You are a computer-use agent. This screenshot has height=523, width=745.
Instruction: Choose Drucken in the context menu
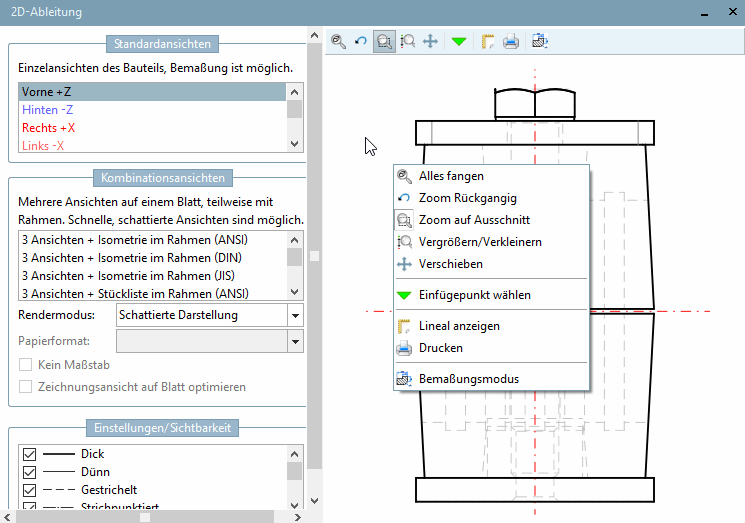pos(440,348)
